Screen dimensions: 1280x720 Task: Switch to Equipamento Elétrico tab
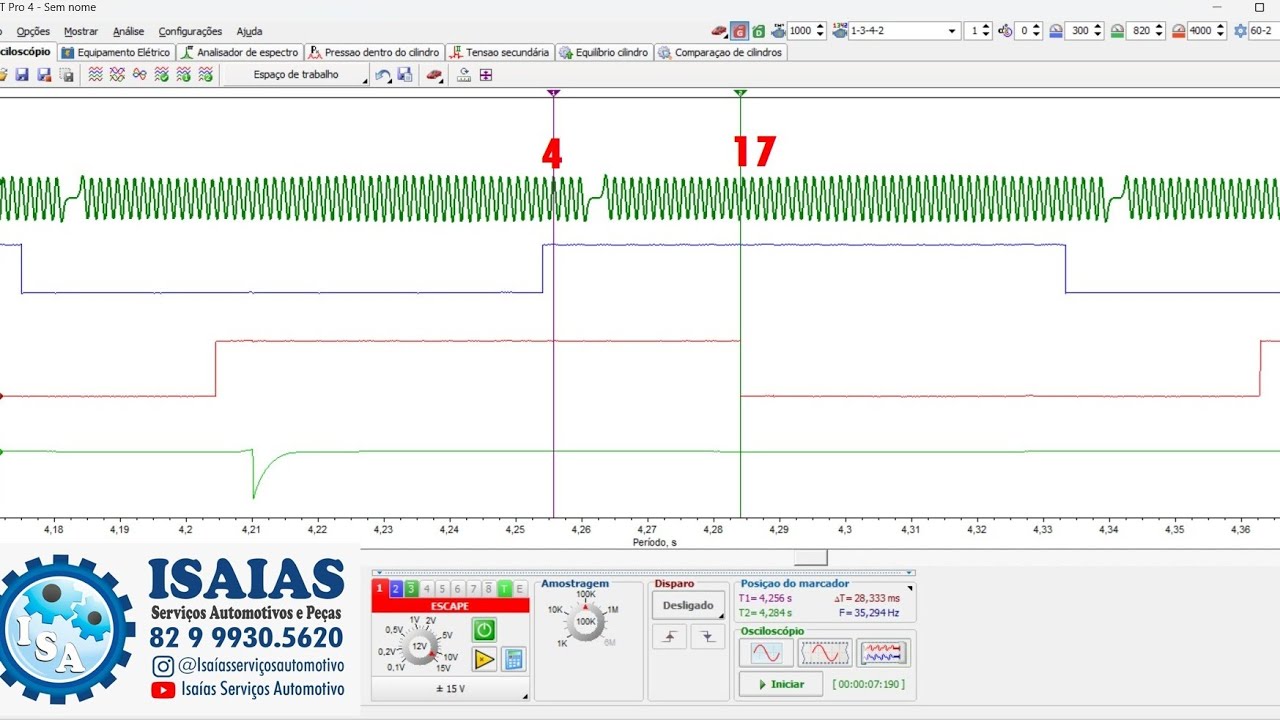[x=116, y=52]
